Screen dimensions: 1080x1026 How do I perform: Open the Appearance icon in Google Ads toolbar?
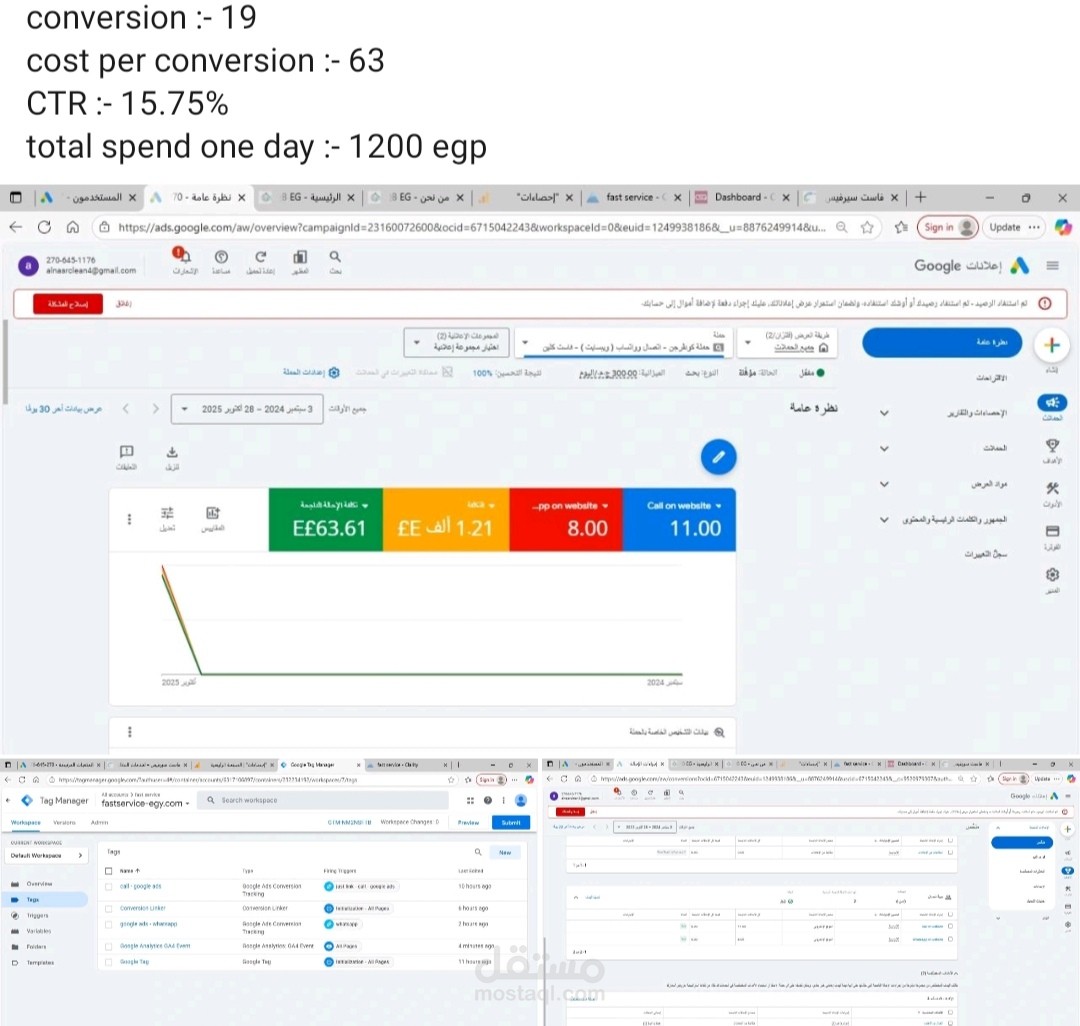pyautogui.click(x=300, y=257)
